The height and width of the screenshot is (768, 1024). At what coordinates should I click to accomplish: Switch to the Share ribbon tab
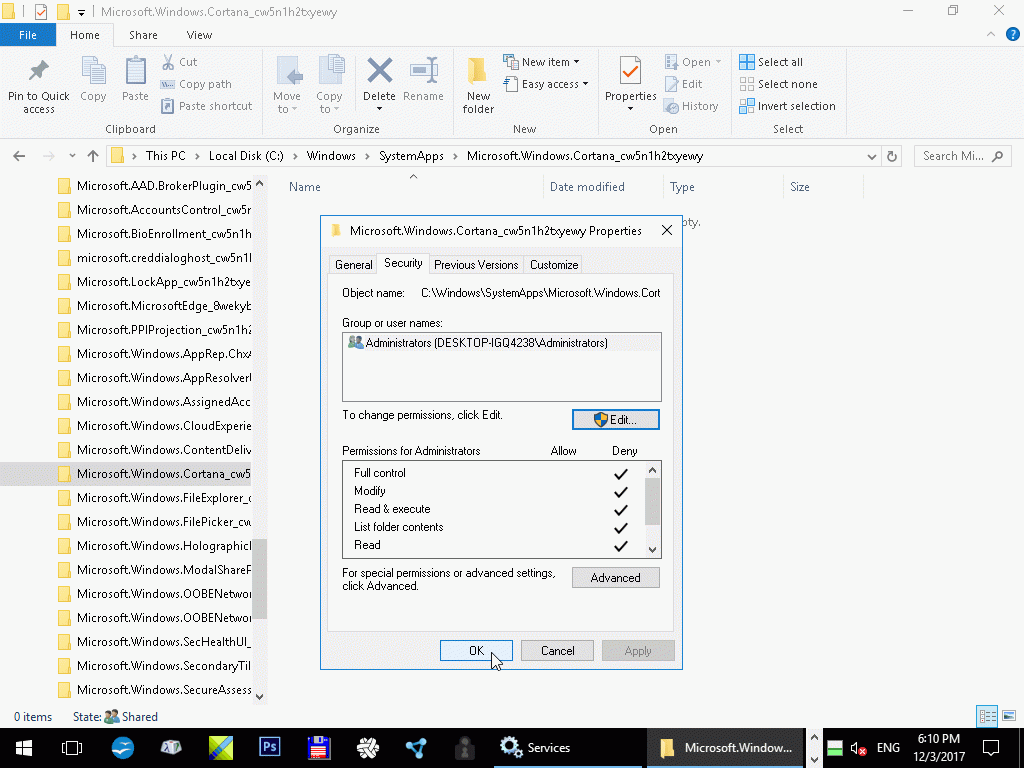tap(143, 35)
